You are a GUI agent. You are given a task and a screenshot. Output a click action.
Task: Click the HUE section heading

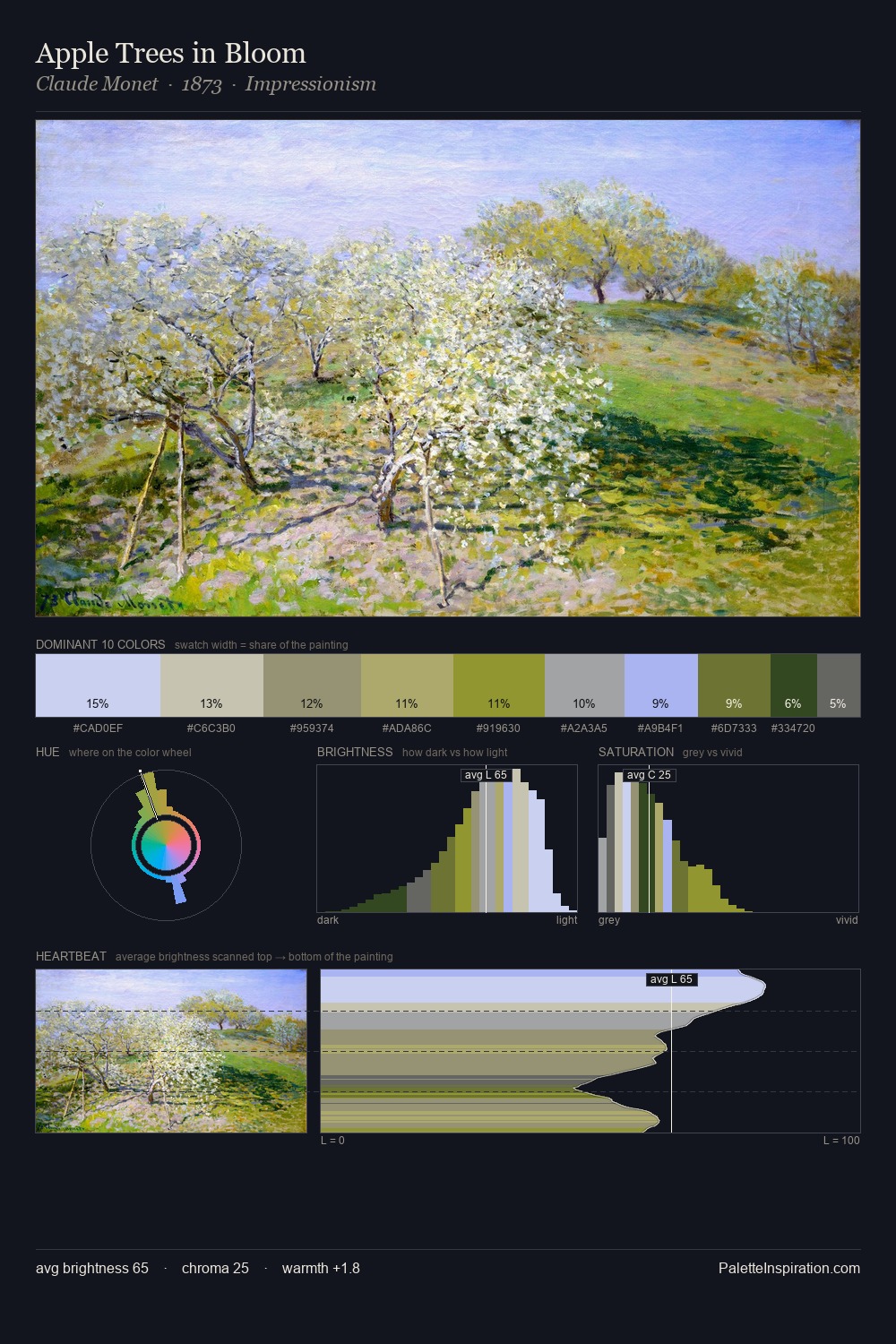point(47,752)
